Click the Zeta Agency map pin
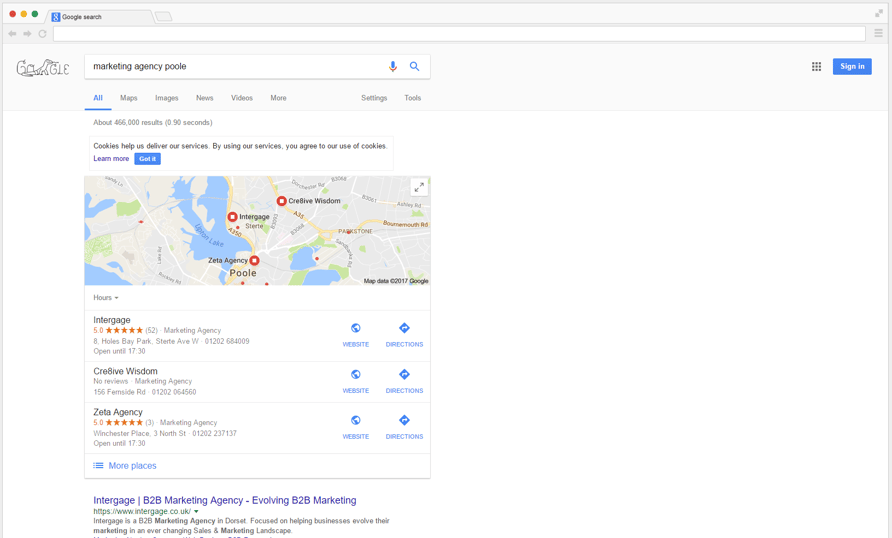 click(x=254, y=260)
